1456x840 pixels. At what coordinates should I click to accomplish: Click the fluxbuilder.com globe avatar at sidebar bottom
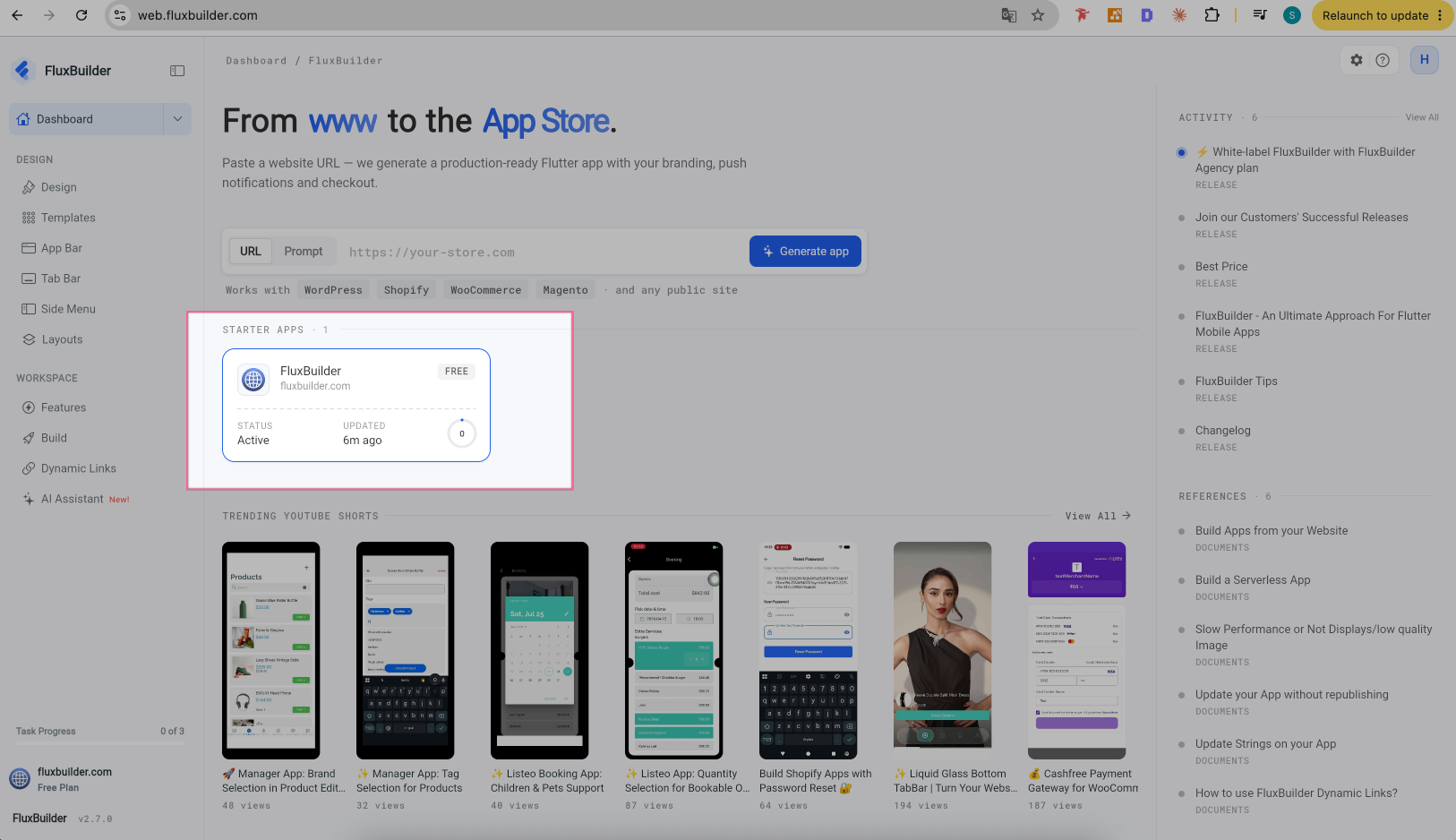(x=20, y=779)
